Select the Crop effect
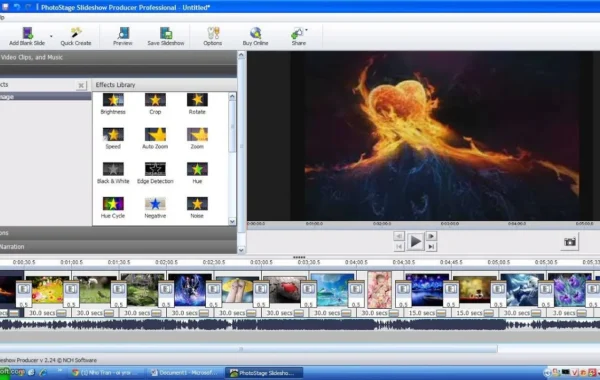The height and width of the screenshot is (380, 600). pyautogui.click(x=155, y=104)
